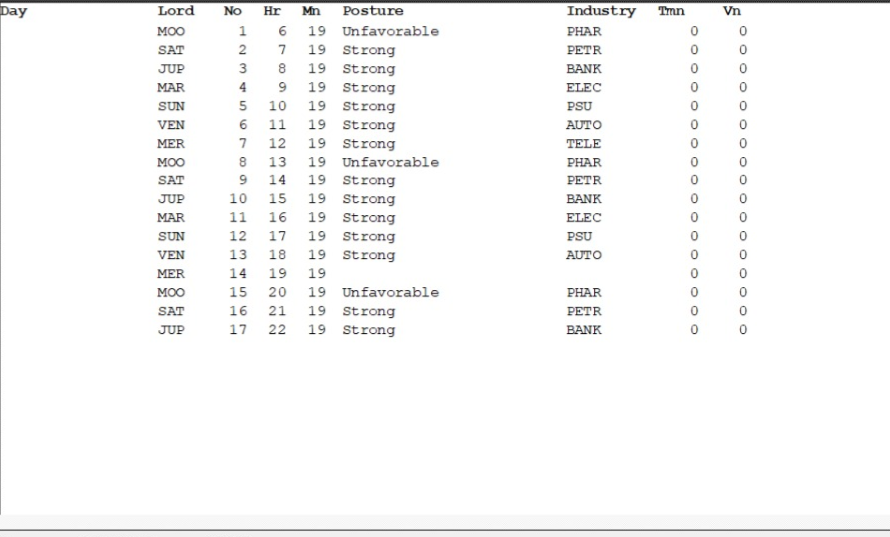
Task: Select row 14 MER with empty posture
Action: 452,274
